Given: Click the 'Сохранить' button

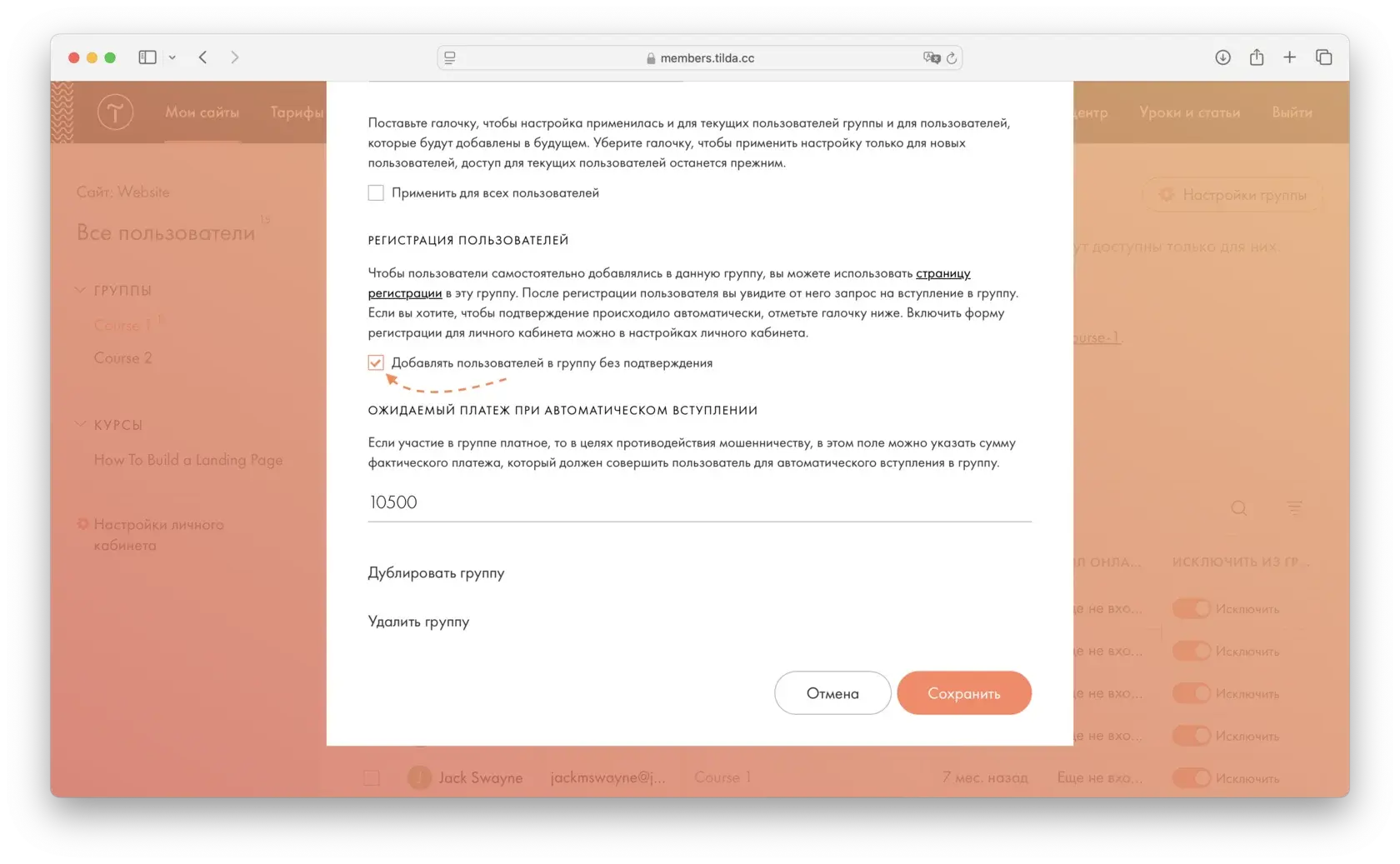Looking at the screenshot, I should (x=964, y=693).
